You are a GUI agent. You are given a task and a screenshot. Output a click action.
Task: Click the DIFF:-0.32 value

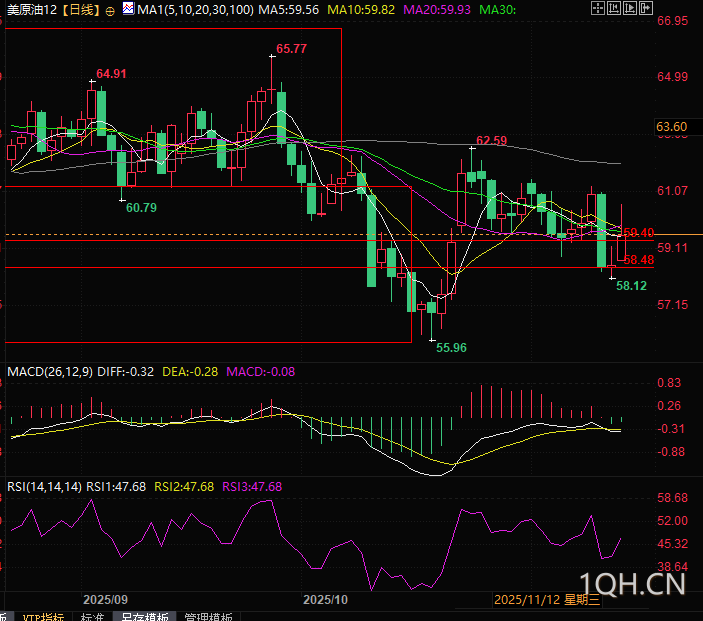[126, 372]
